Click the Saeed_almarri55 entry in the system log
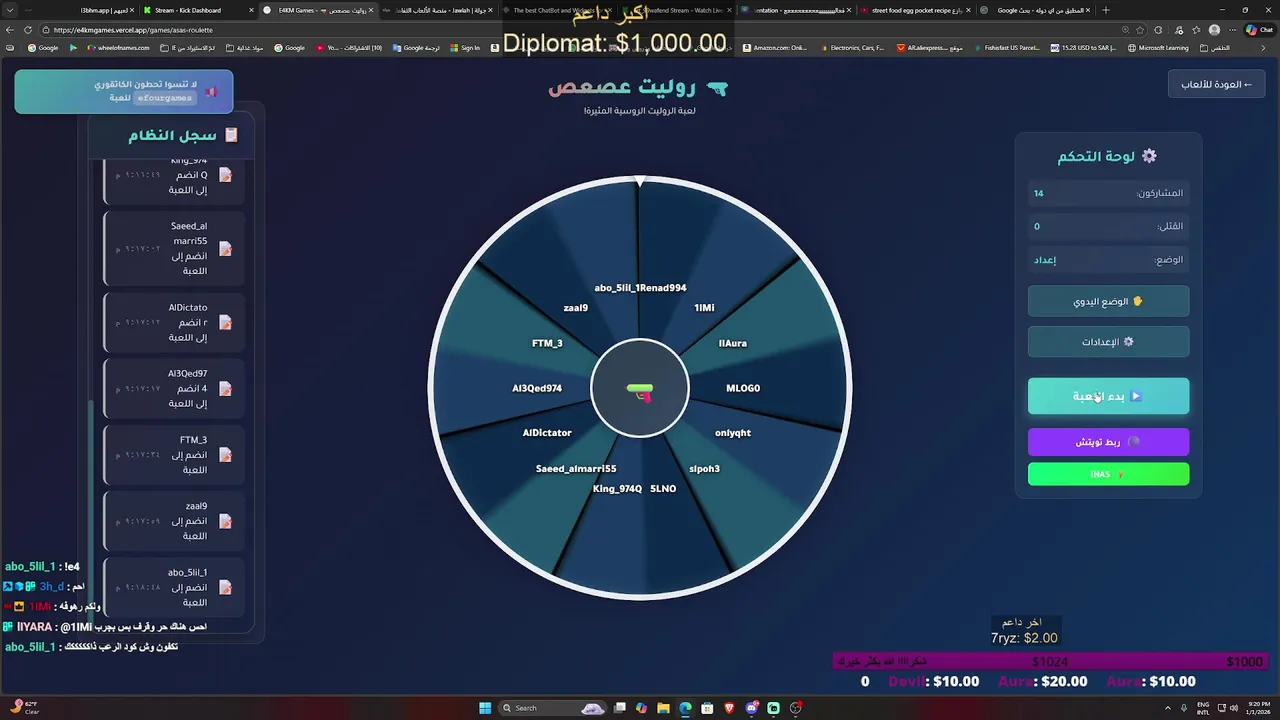 (x=174, y=248)
